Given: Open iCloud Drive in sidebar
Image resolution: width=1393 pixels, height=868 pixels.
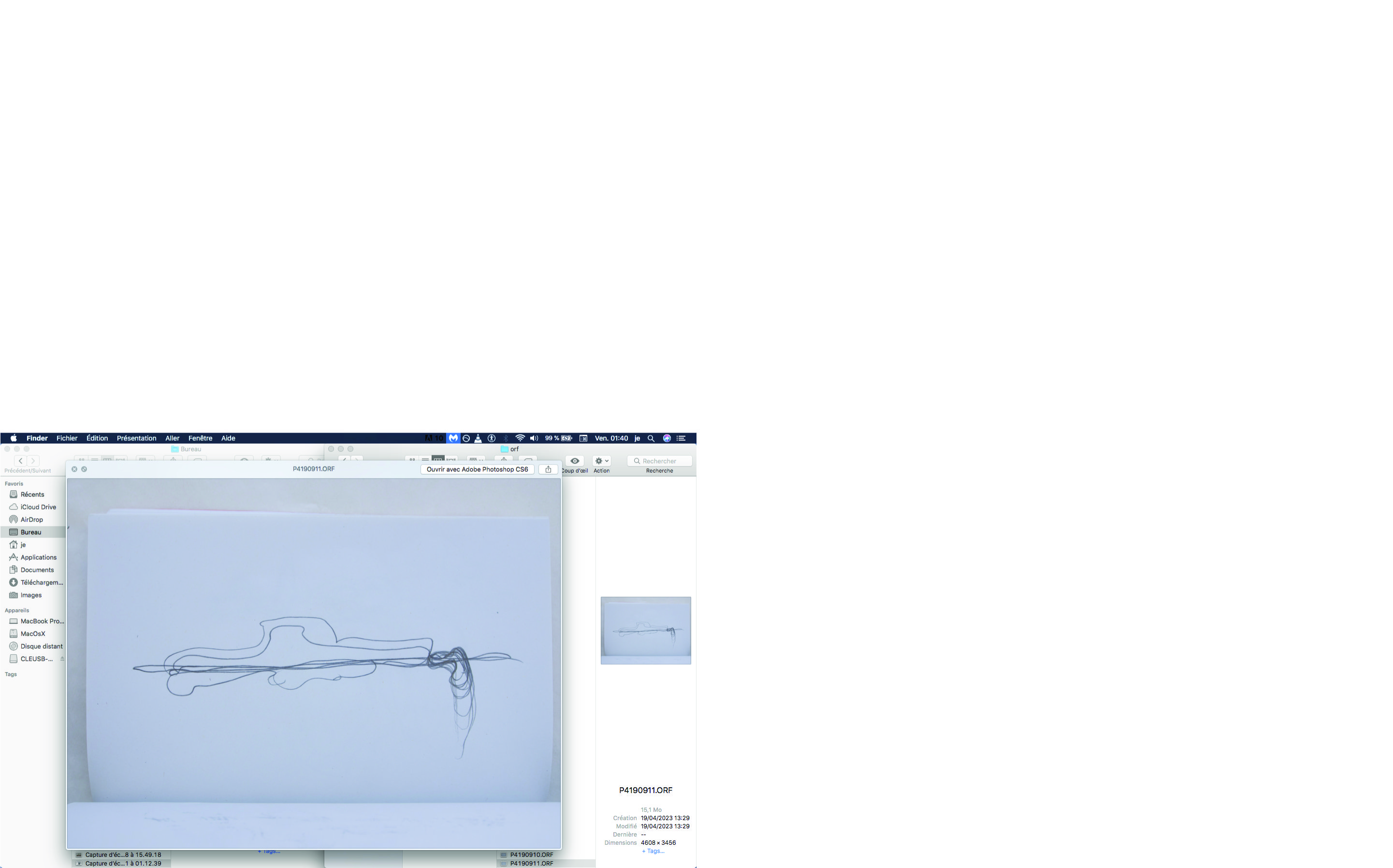Looking at the screenshot, I should (38, 507).
